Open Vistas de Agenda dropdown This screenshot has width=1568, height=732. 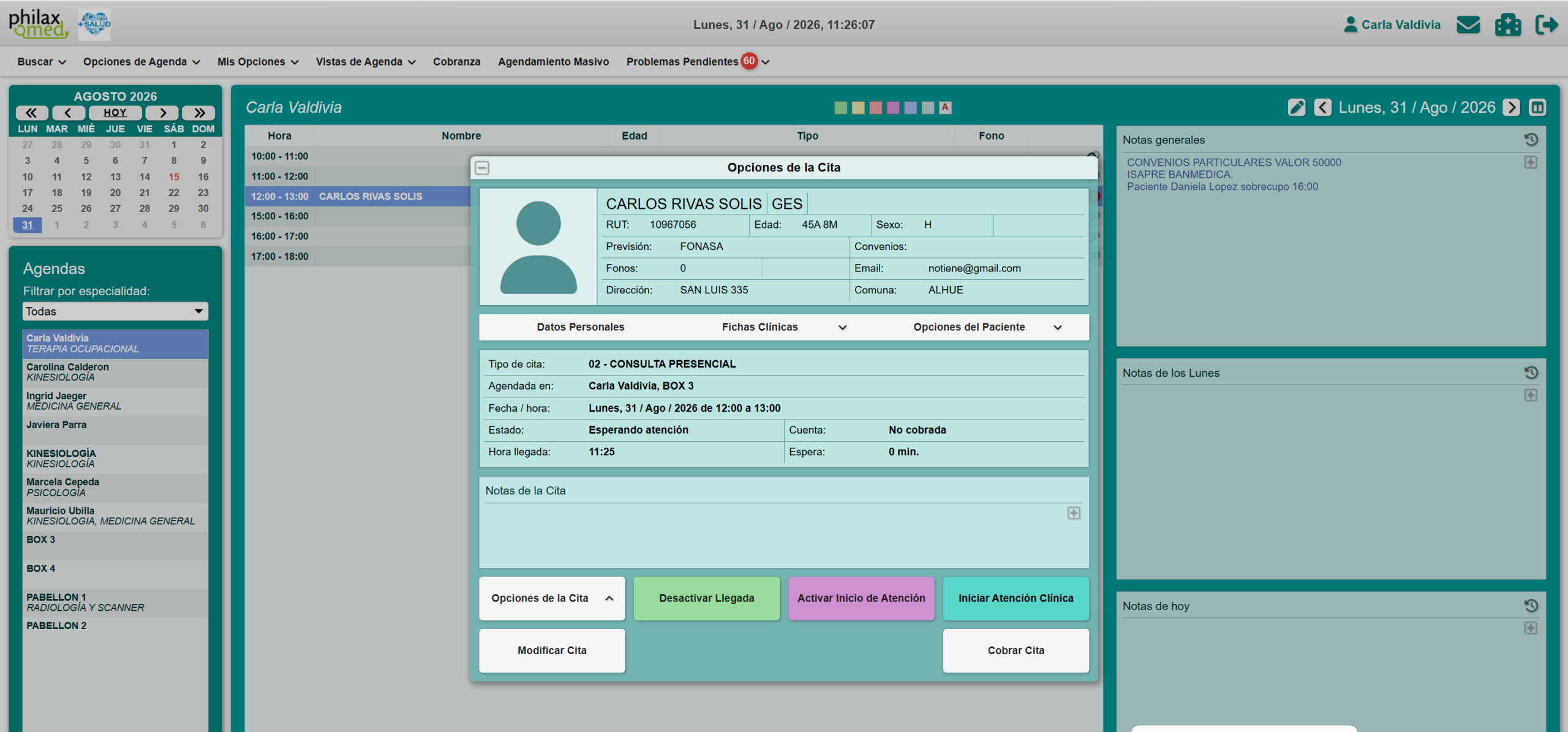click(x=366, y=62)
